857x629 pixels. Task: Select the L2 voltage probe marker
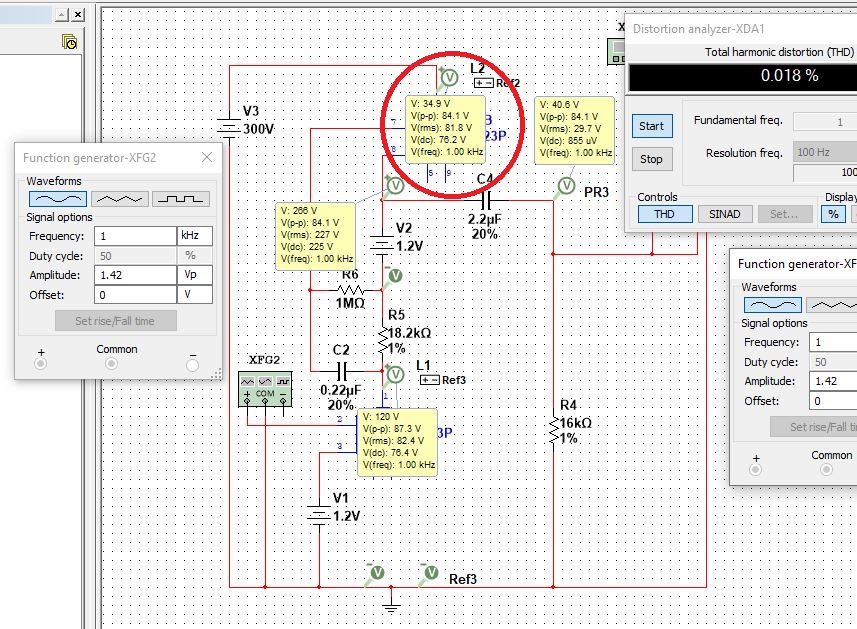[448, 78]
